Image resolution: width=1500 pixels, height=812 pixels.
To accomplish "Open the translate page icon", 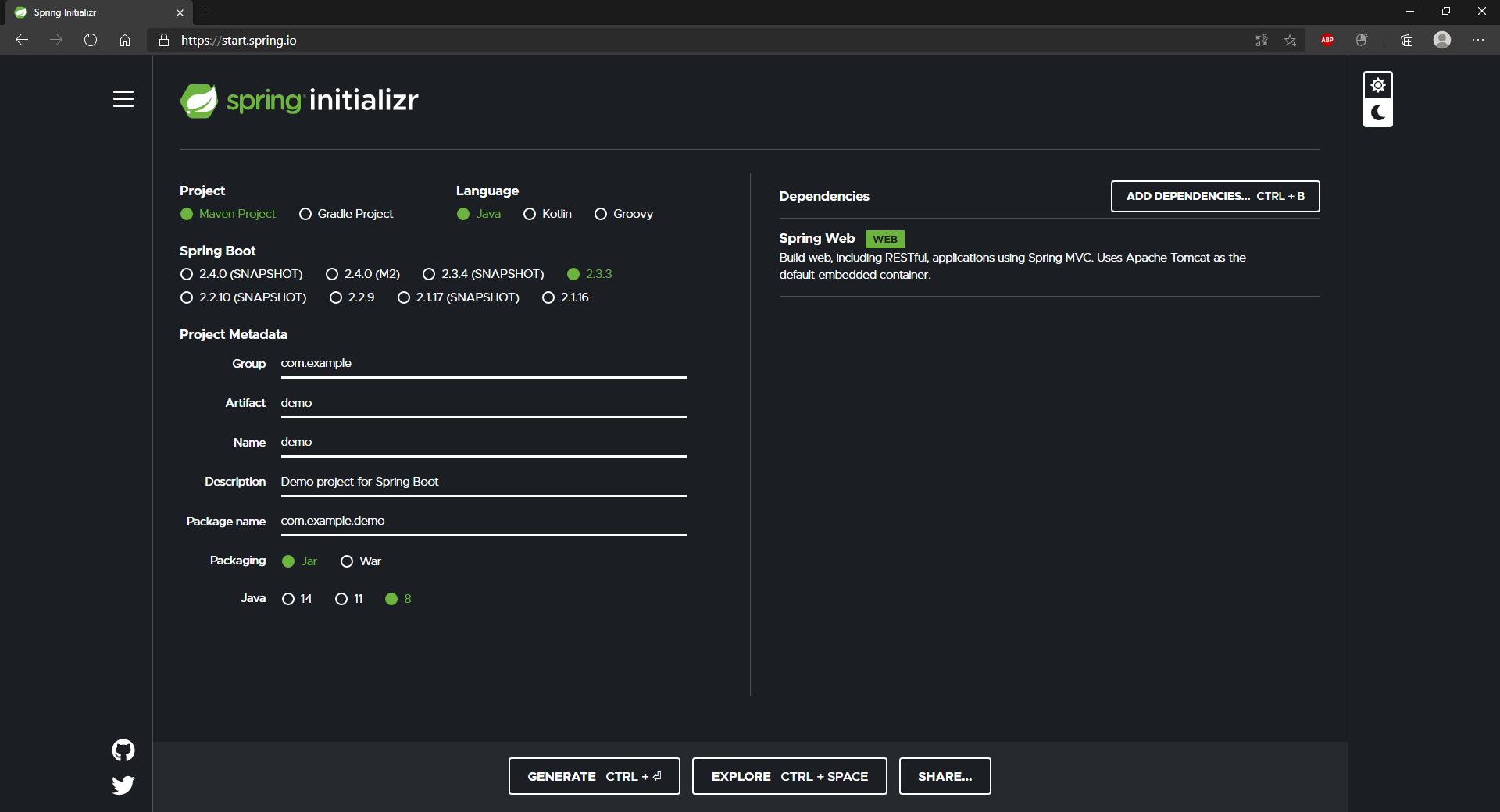I will (1261, 40).
